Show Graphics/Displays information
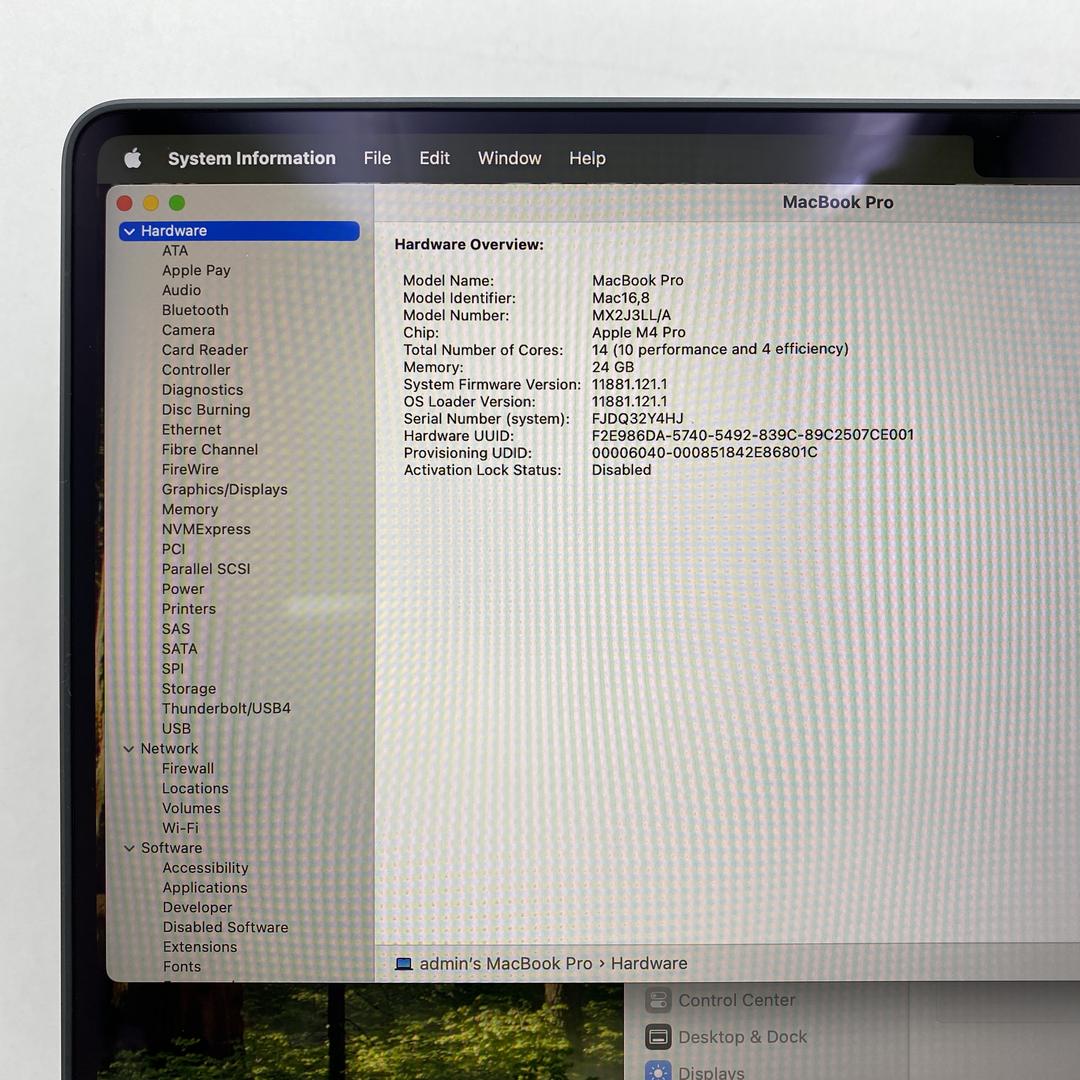The height and width of the screenshot is (1080, 1080). pyautogui.click(x=224, y=489)
